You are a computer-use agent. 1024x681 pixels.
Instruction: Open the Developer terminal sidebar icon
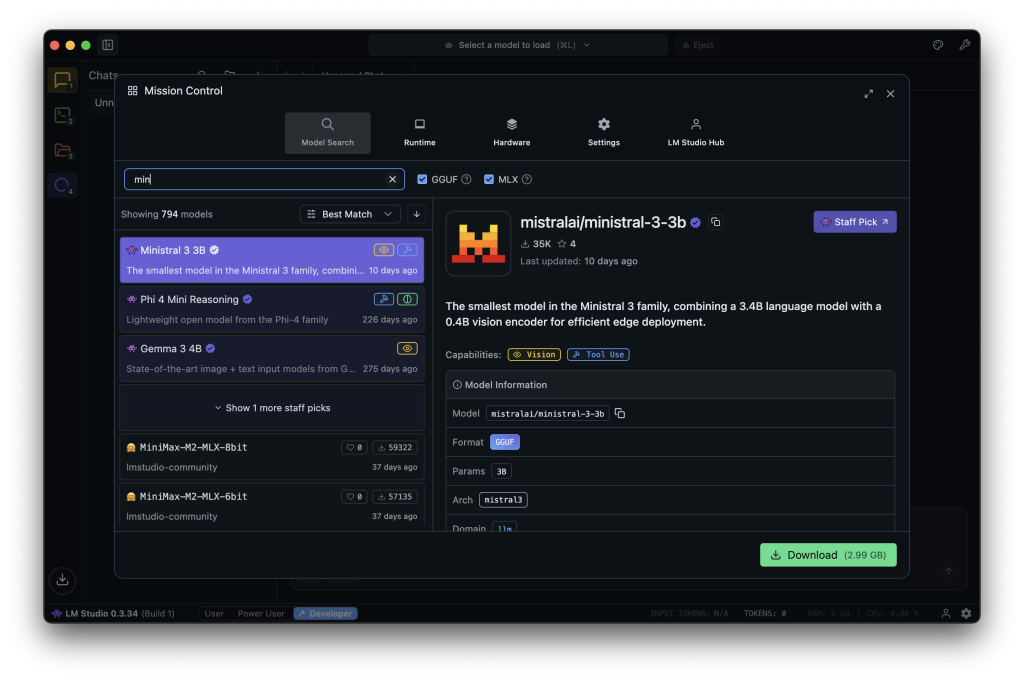(62, 115)
